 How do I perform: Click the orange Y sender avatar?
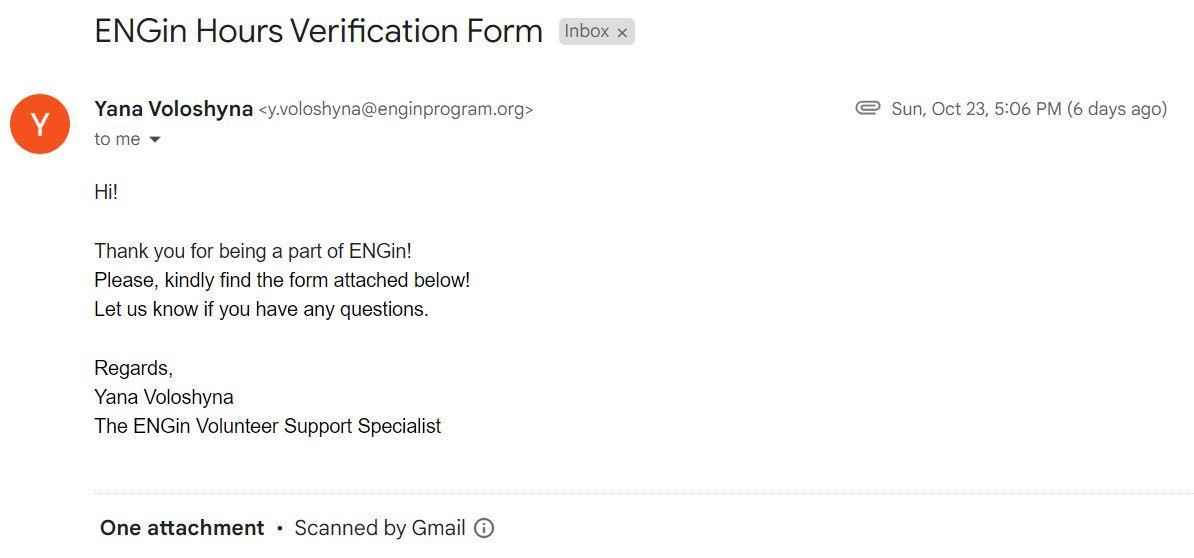[40, 124]
